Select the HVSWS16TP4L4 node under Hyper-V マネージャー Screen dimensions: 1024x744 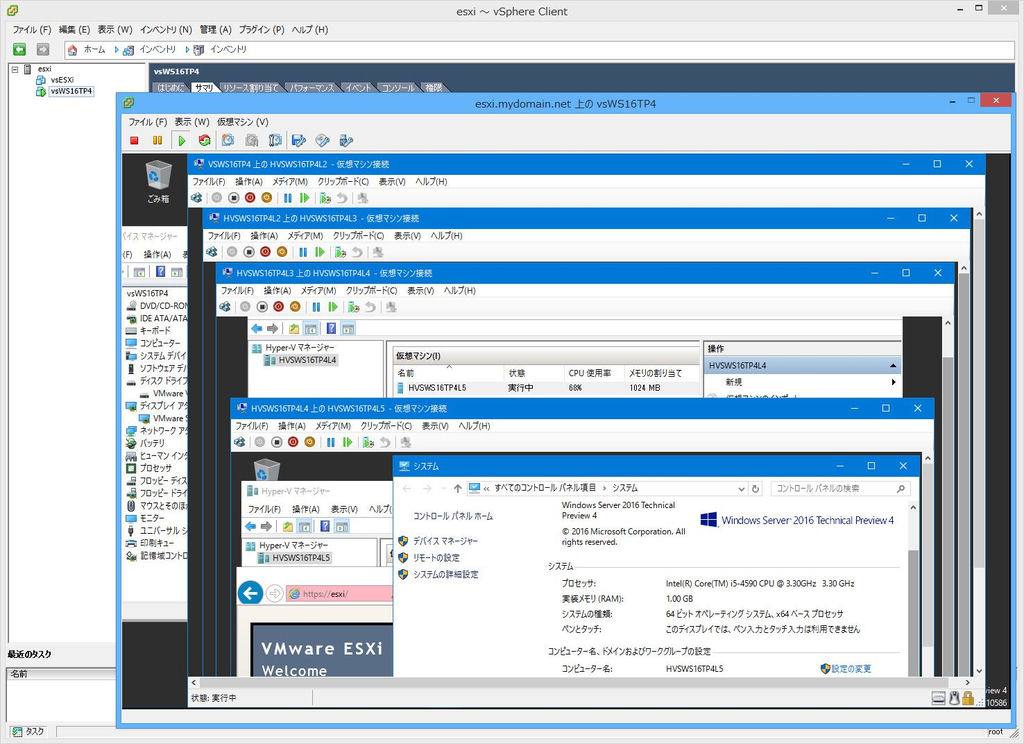click(x=307, y=360)
